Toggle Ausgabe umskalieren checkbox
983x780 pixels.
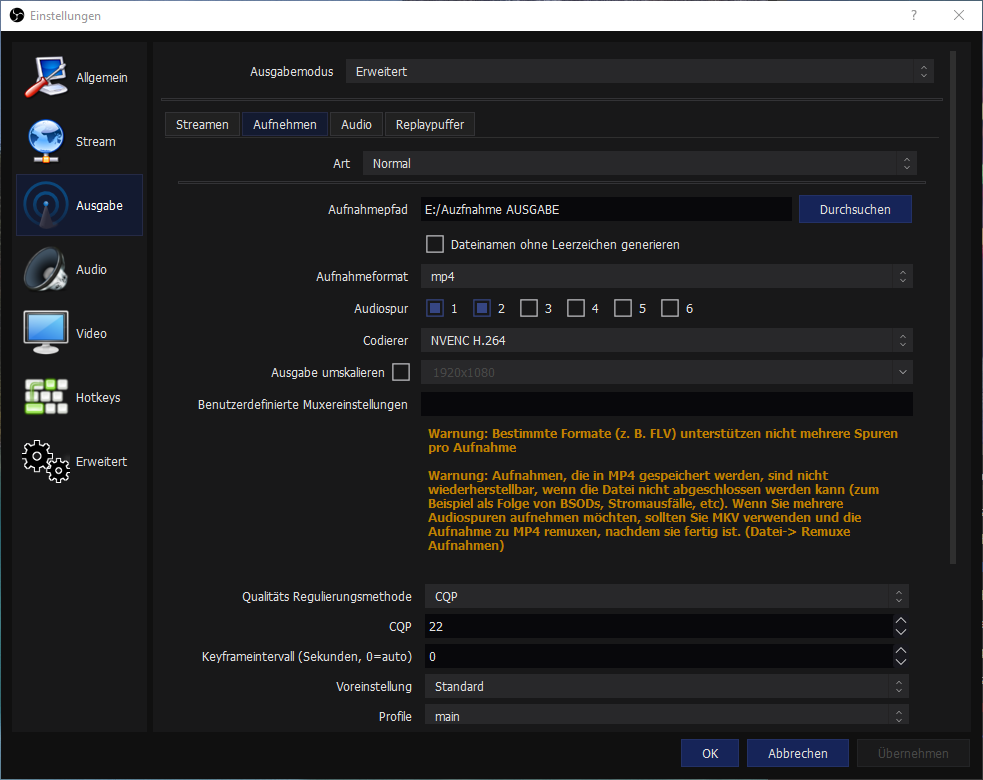coord(401,372)
